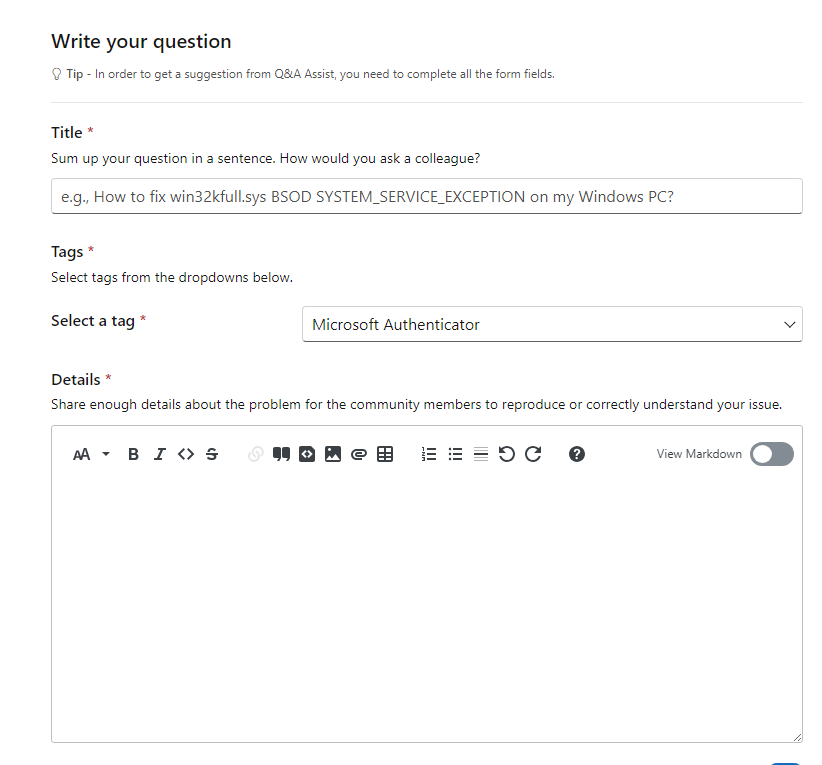This screenshot has width=822, height=765.
Task: Attach a file with the paperclip icon
Action: point(359,454)
